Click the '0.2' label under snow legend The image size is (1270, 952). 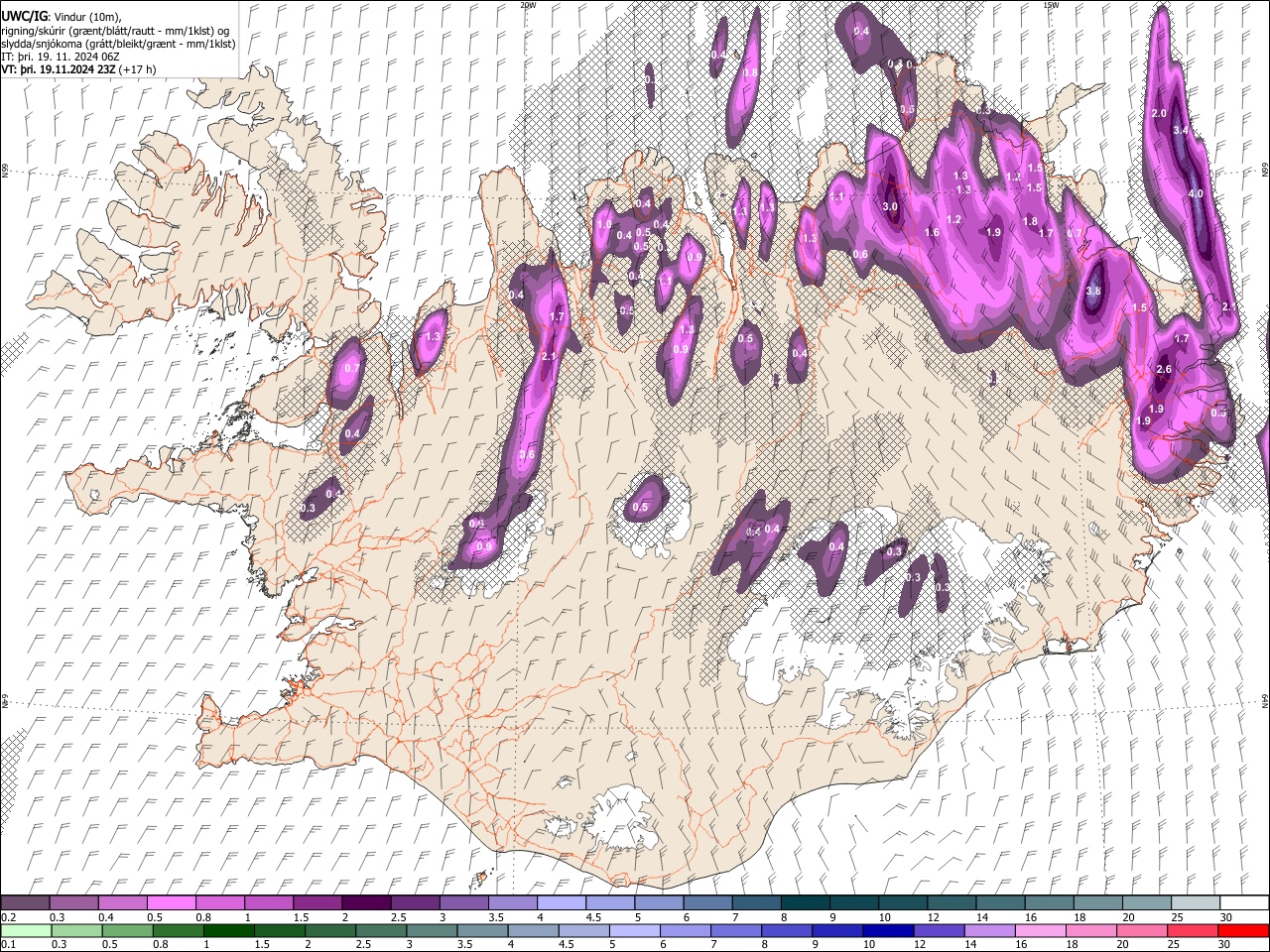point(7,917)
